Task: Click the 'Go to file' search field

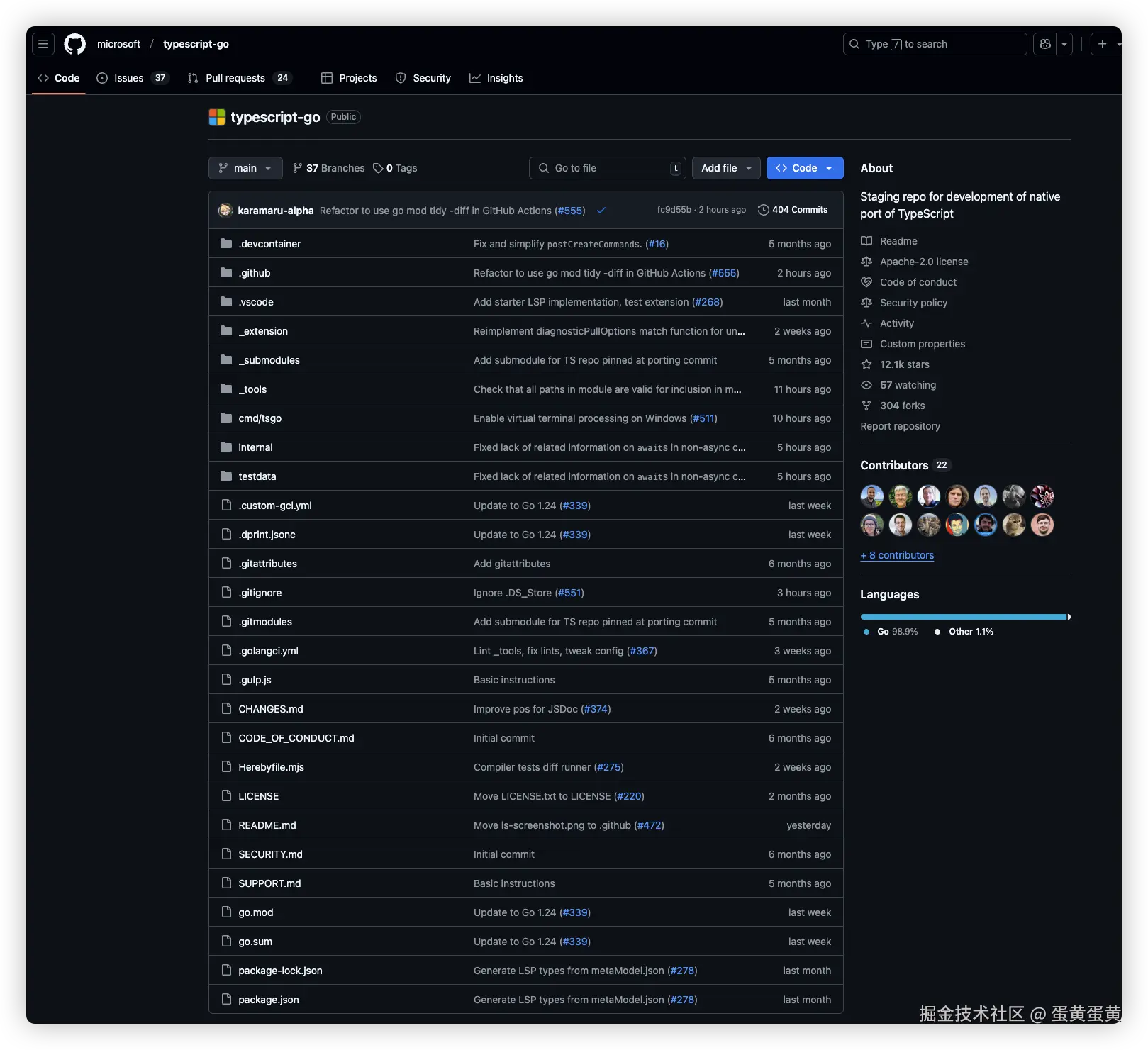Action: click(608, 168)
